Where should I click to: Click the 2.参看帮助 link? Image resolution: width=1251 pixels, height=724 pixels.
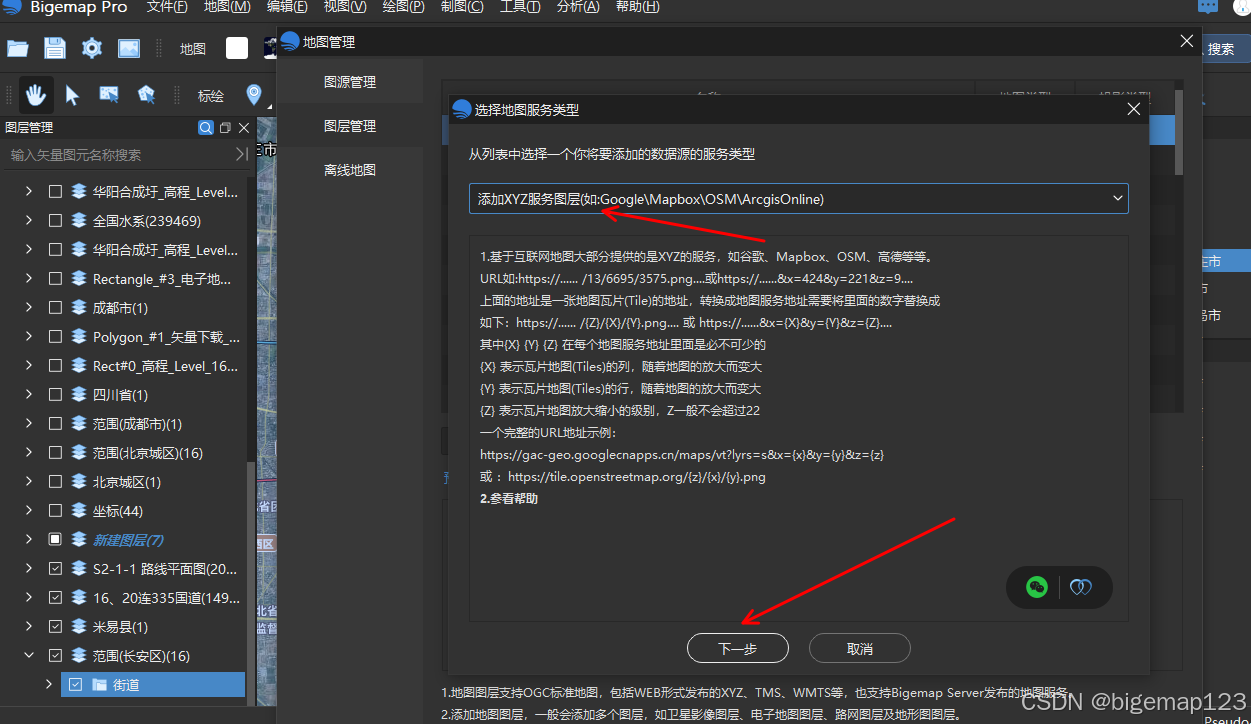click(509, 498)
